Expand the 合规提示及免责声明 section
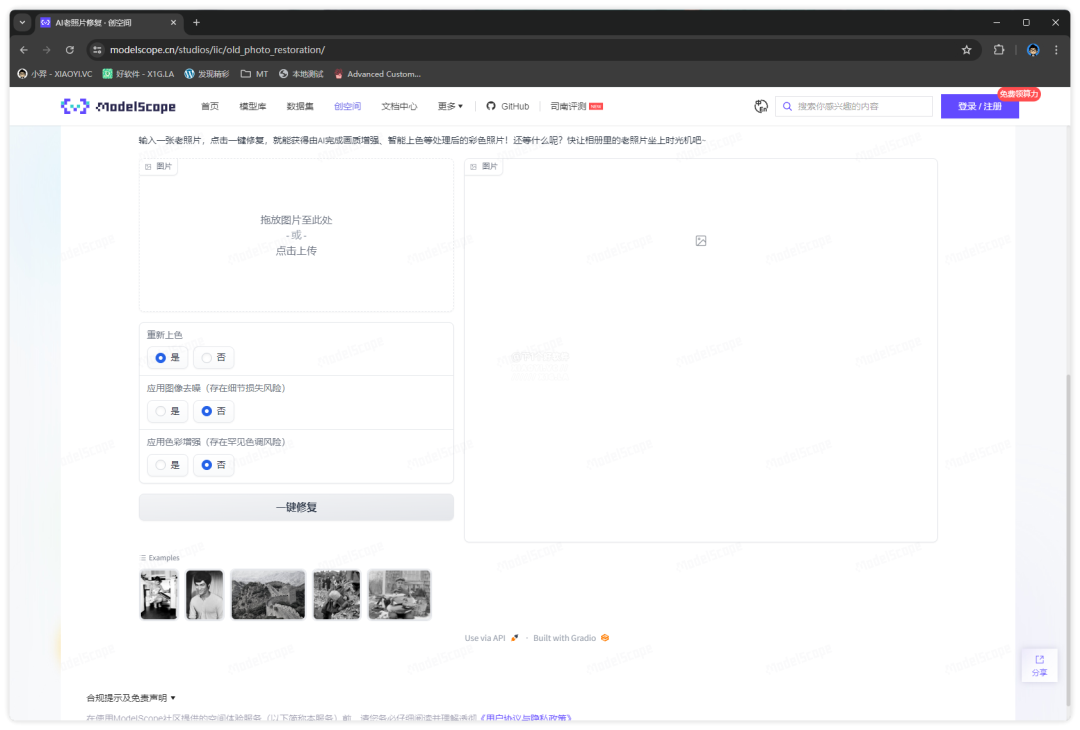Image resolution: width=1080 pixels, height=730 pixels. [x=131, y=698]
